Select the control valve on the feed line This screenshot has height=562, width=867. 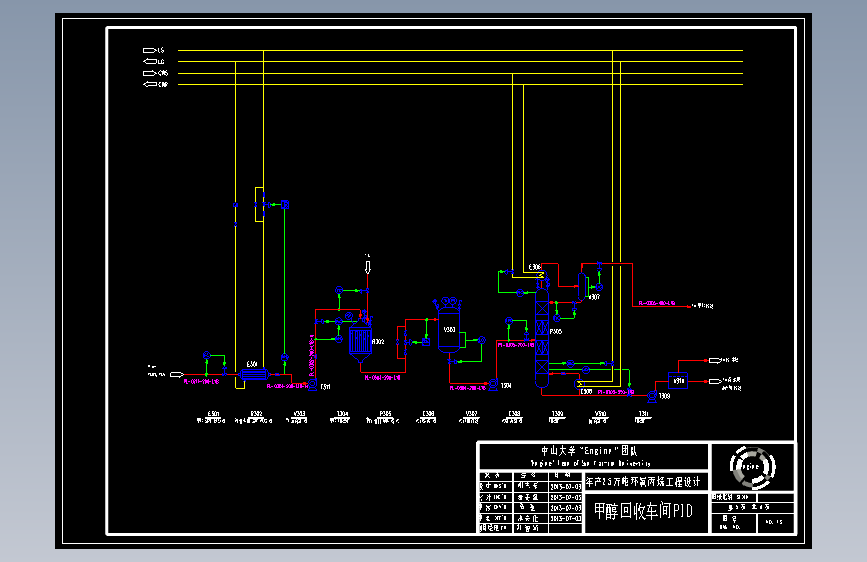coord(224,369)
